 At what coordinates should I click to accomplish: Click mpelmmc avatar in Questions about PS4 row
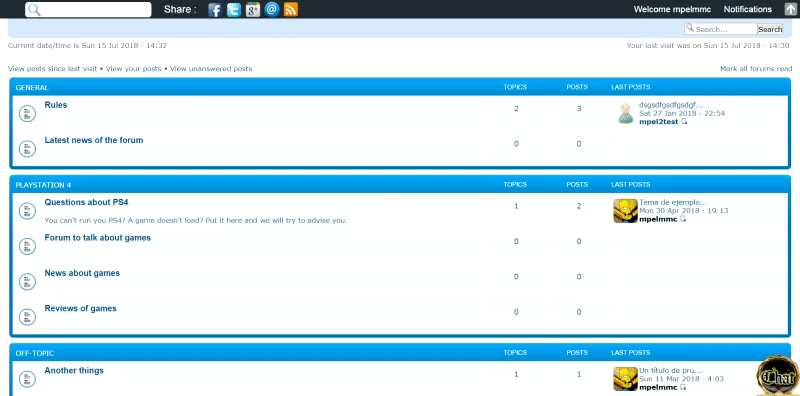(x=626, y=211)
